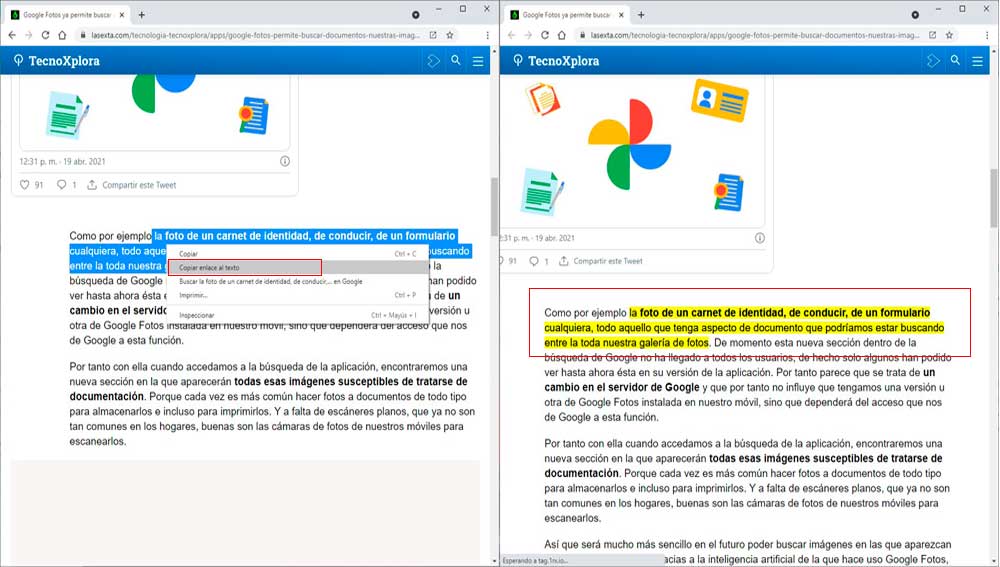1000x567 pixels.
Task: Reload the page in right browser window
Action: (x=545, y=35)
